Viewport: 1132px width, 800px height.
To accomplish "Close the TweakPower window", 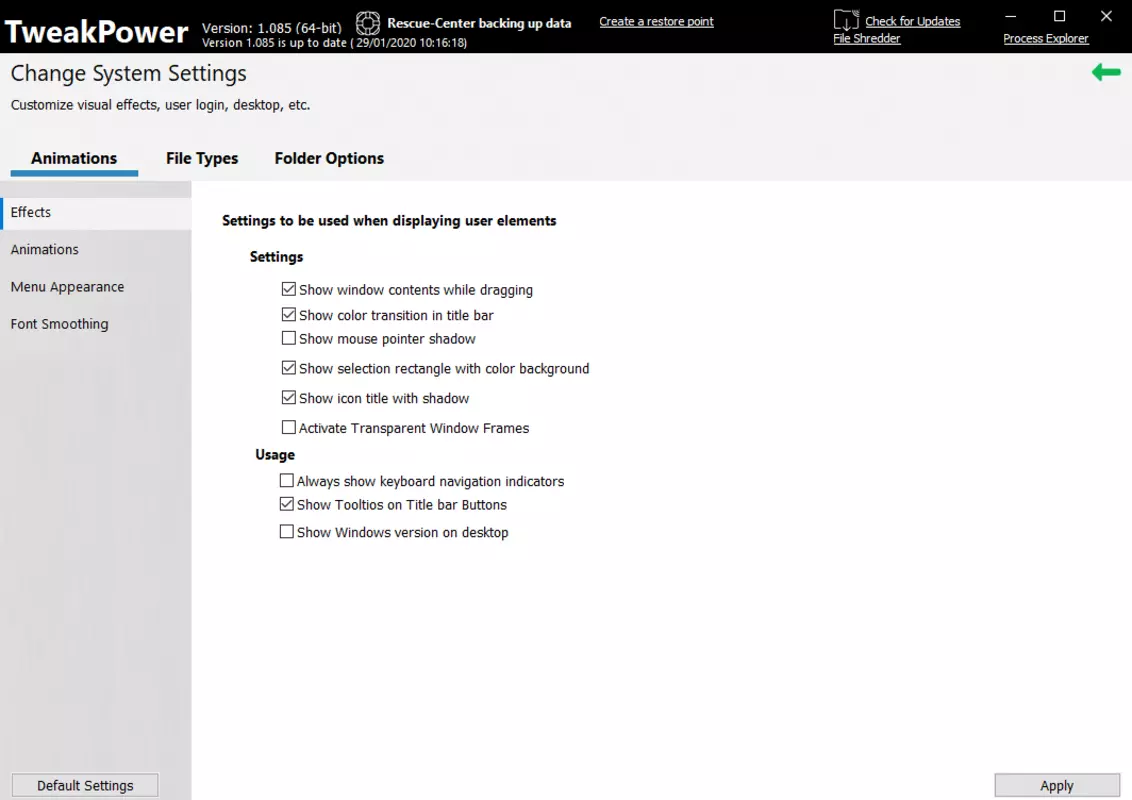I will [1106, 16].
